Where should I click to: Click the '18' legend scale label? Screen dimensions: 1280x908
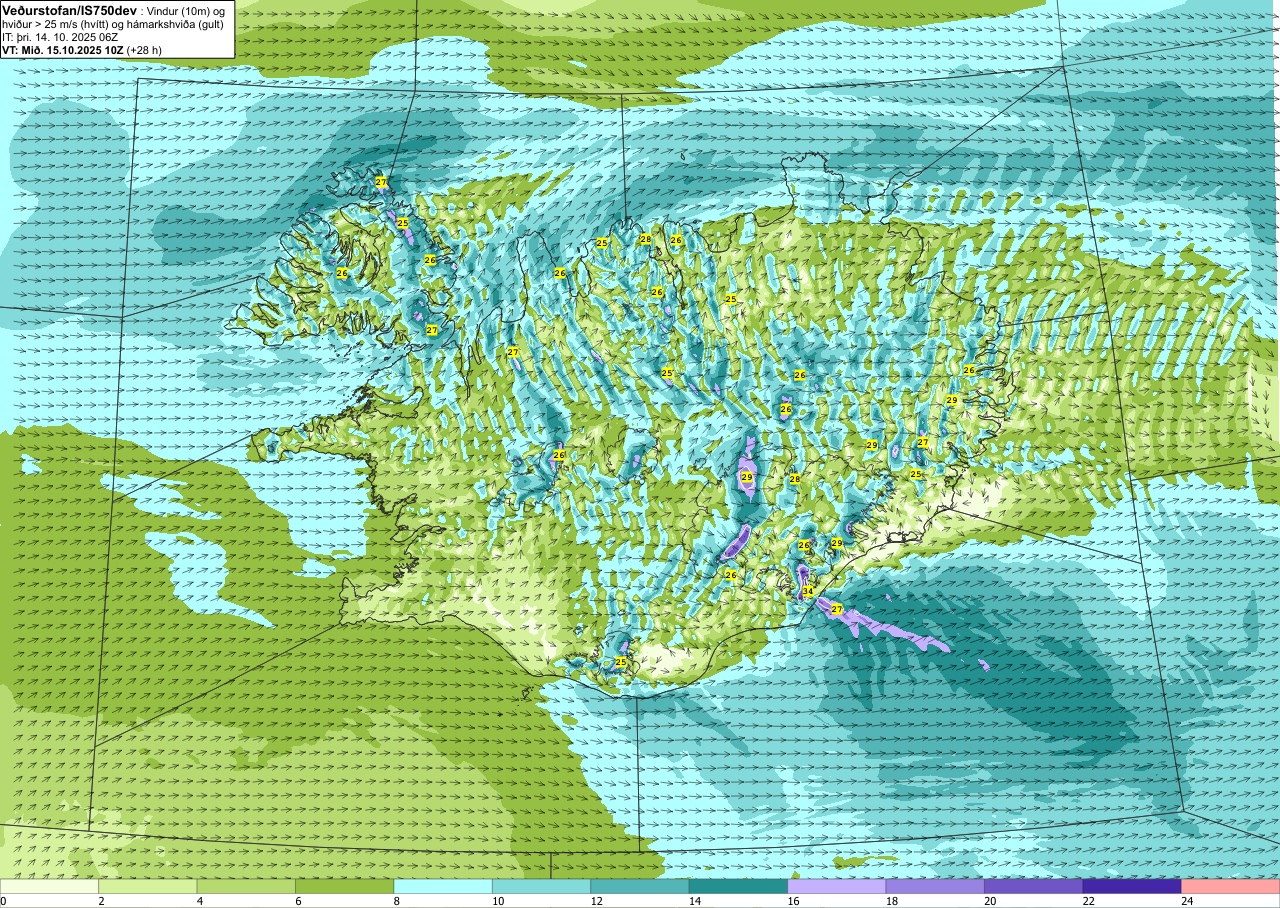point(892,901)
